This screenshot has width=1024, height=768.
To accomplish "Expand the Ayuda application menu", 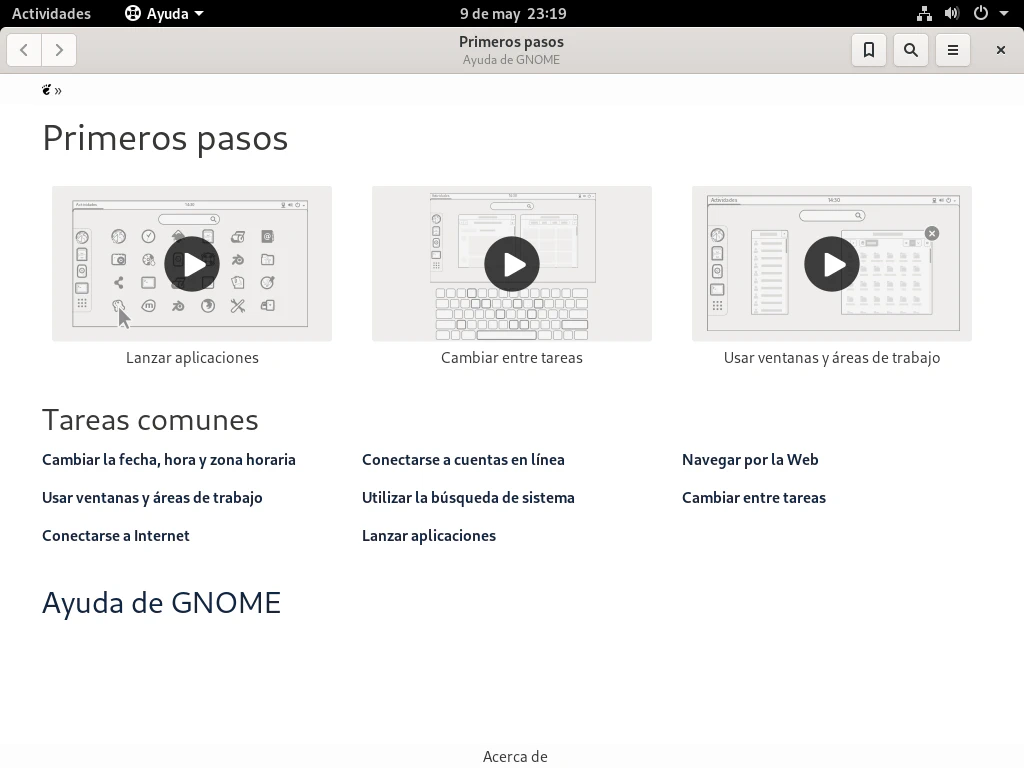I will click(165, 14).
